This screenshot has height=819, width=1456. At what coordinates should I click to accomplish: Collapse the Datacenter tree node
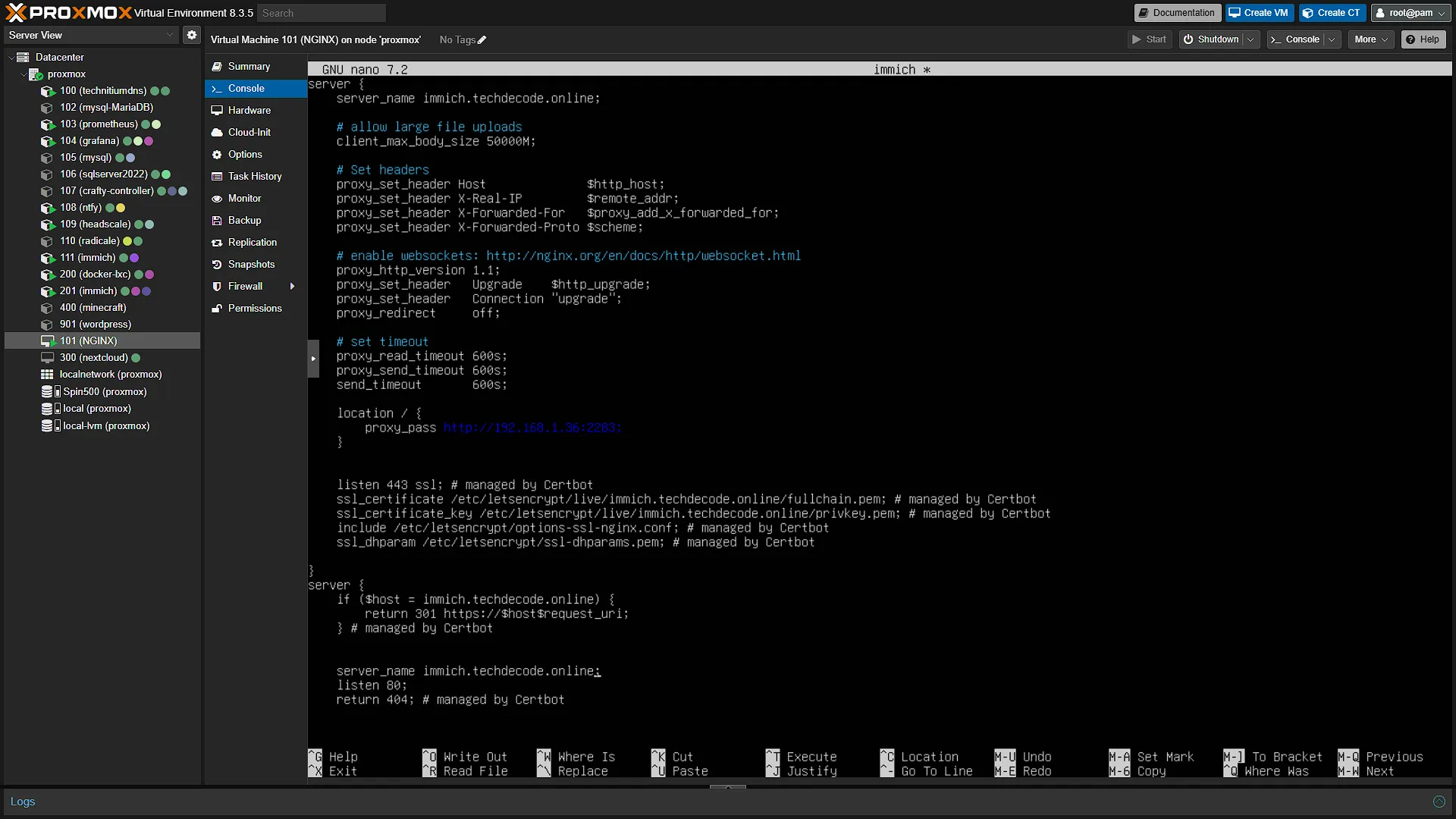coord(11,58)
